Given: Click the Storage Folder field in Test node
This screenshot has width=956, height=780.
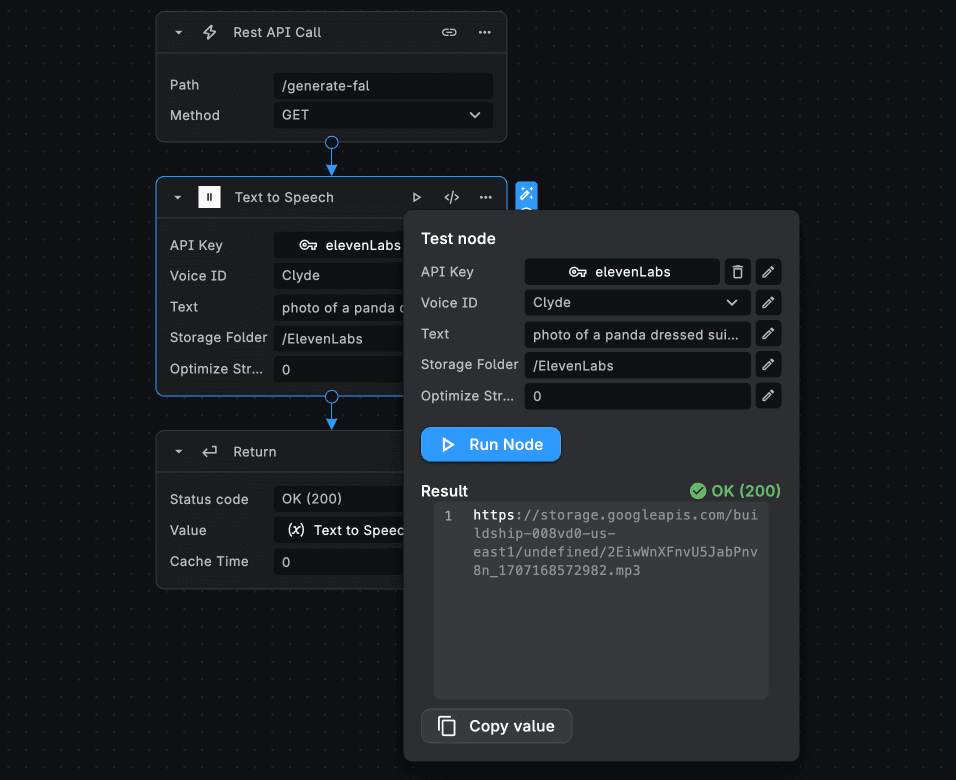Looking at the screenshot, I should click(x=636, y=366).
